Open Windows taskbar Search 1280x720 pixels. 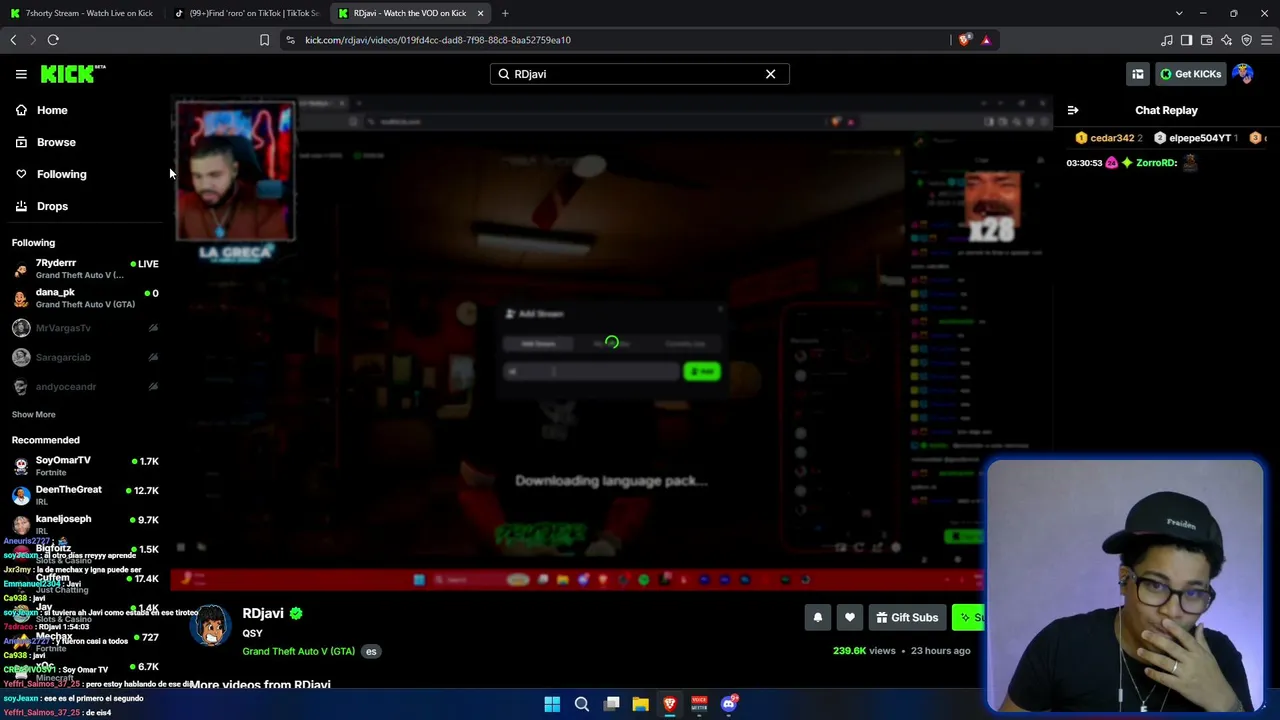point(582,704)
